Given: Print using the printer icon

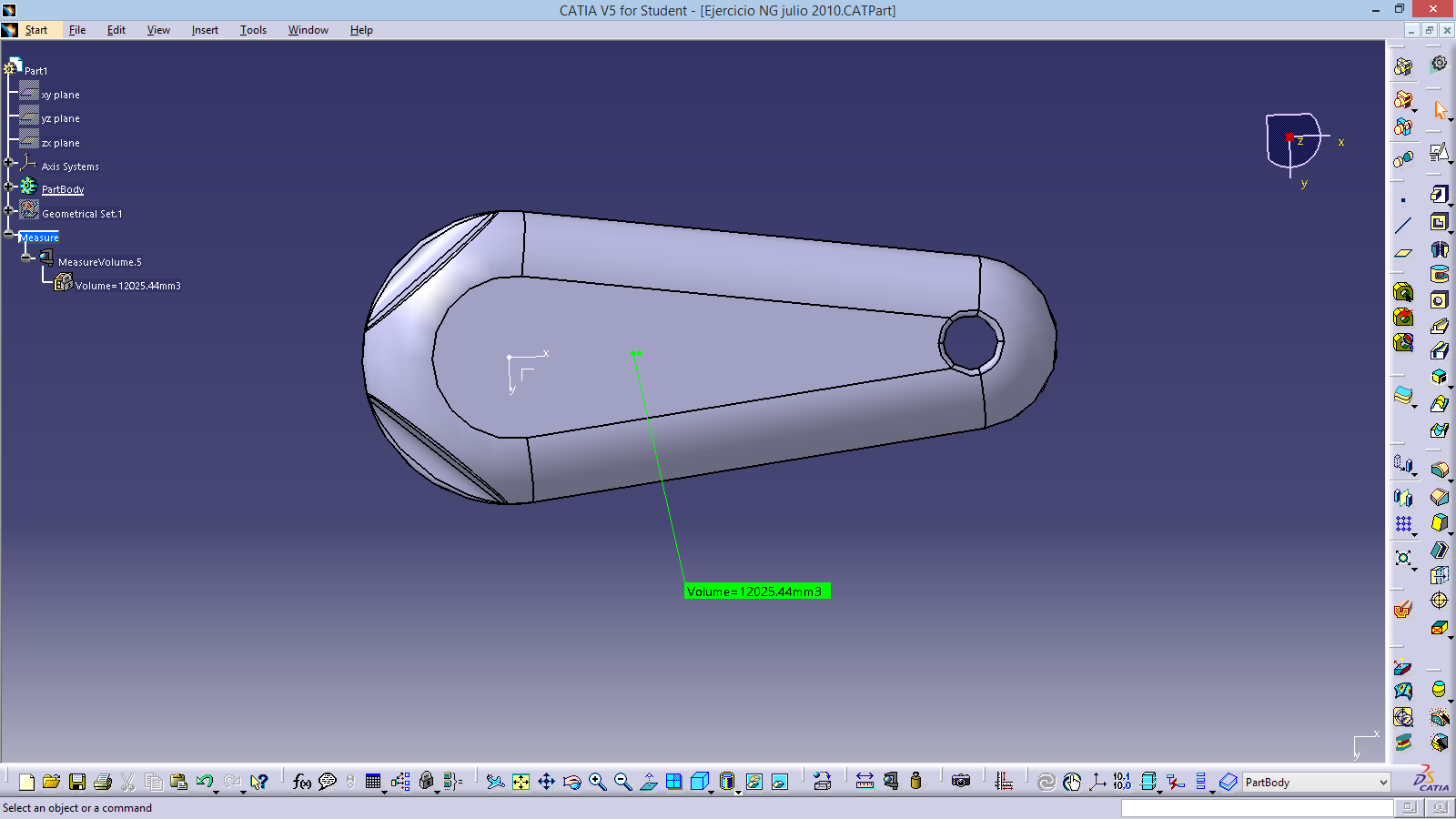Looking at the screenshot, I should coord(103,782).
